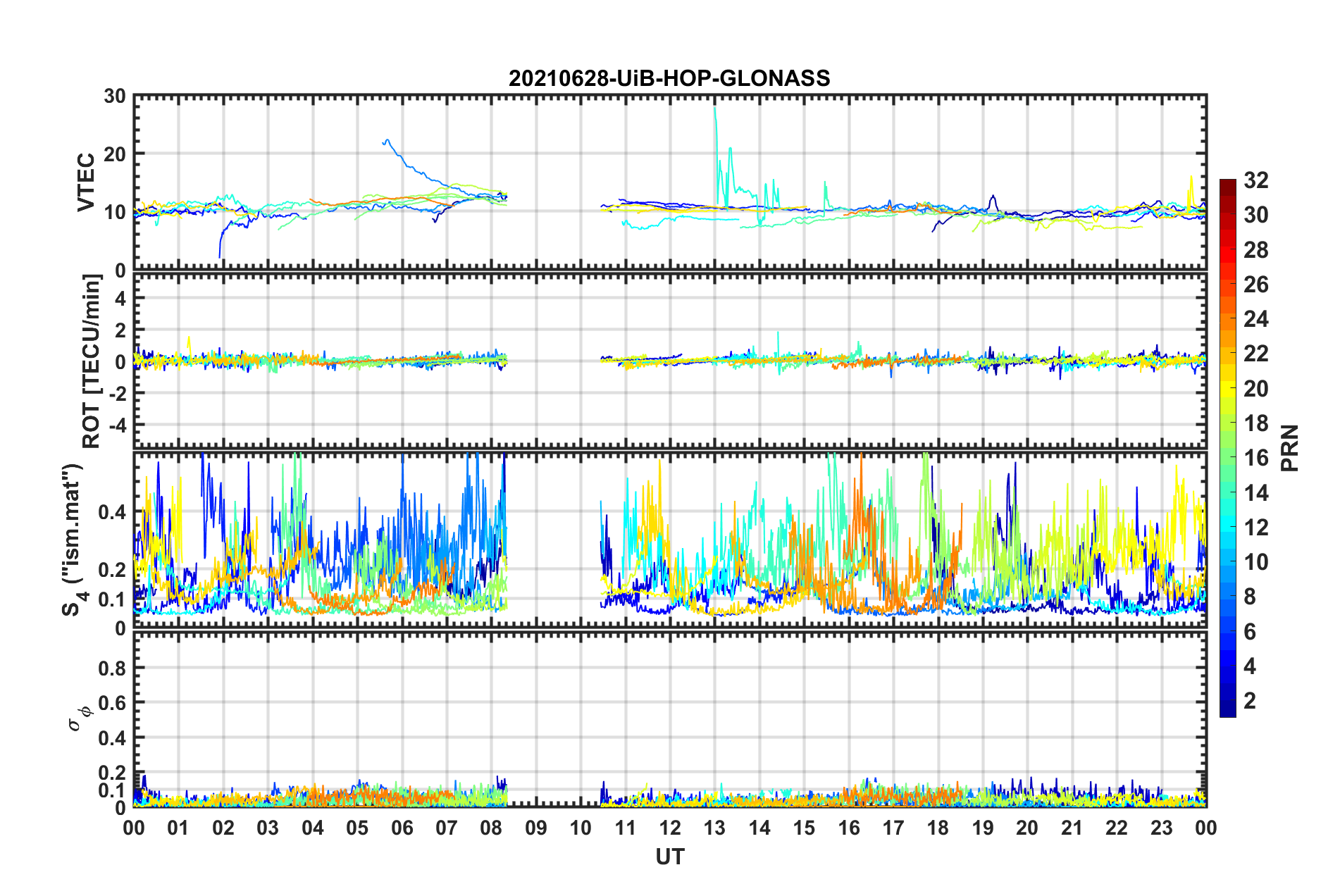Click the ROT [TECU/min] axis label

click(x=92, y=361)
